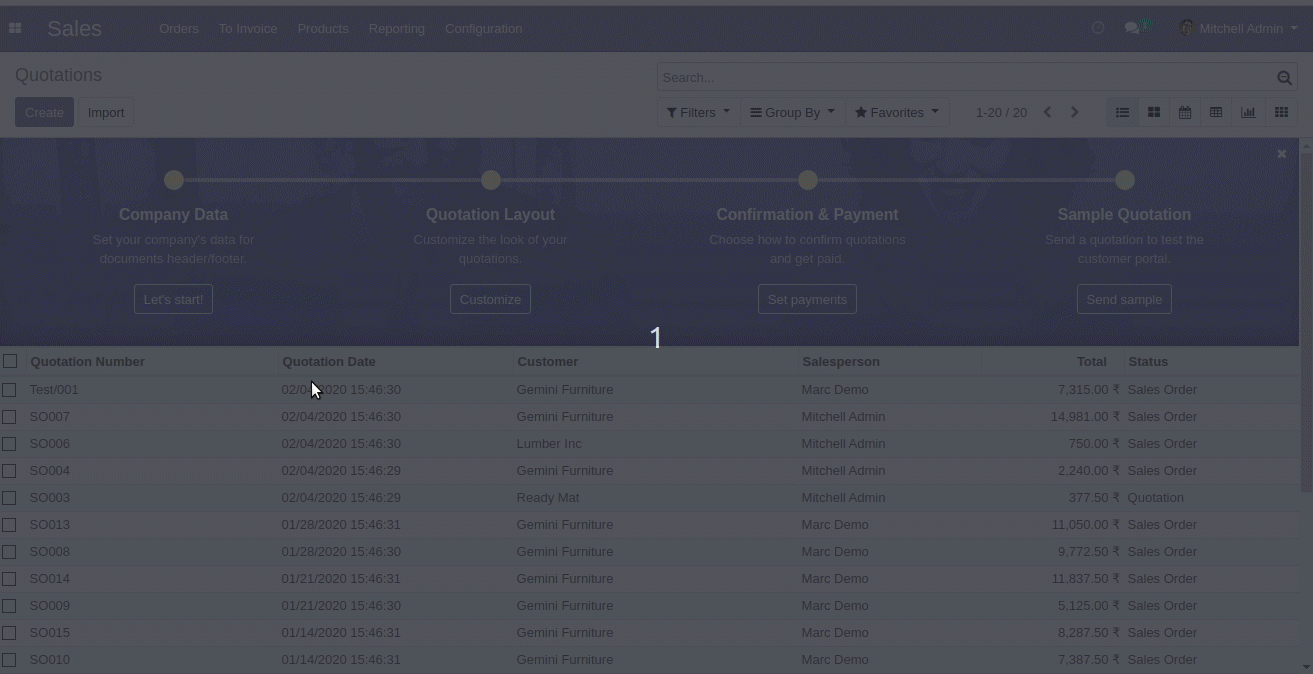
Task: Expand the Favorites dropdown
Action: click(897, 112)
